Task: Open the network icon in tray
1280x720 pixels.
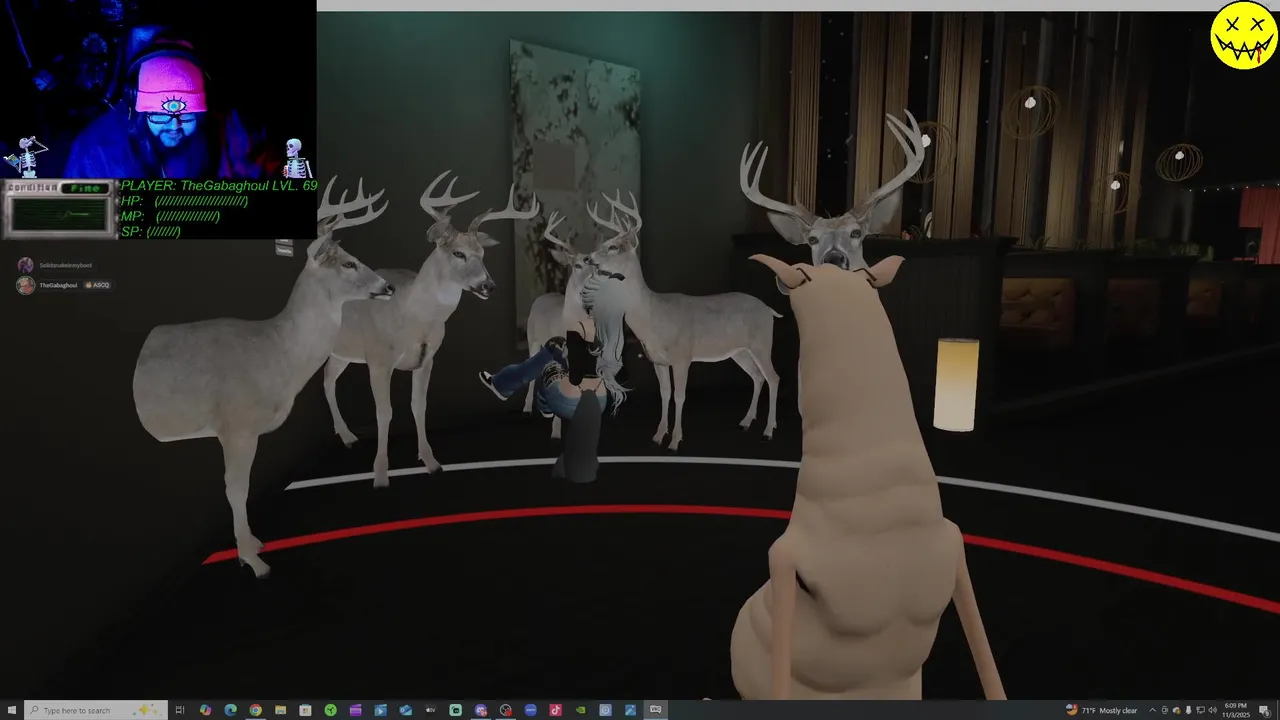Action: point(1201,710)
